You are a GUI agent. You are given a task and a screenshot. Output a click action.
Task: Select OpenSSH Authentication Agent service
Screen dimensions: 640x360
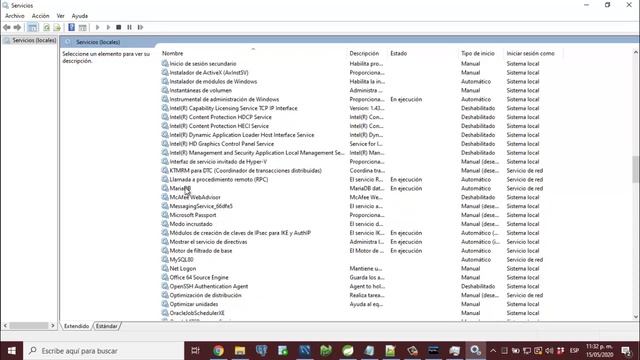click(209, 287)
